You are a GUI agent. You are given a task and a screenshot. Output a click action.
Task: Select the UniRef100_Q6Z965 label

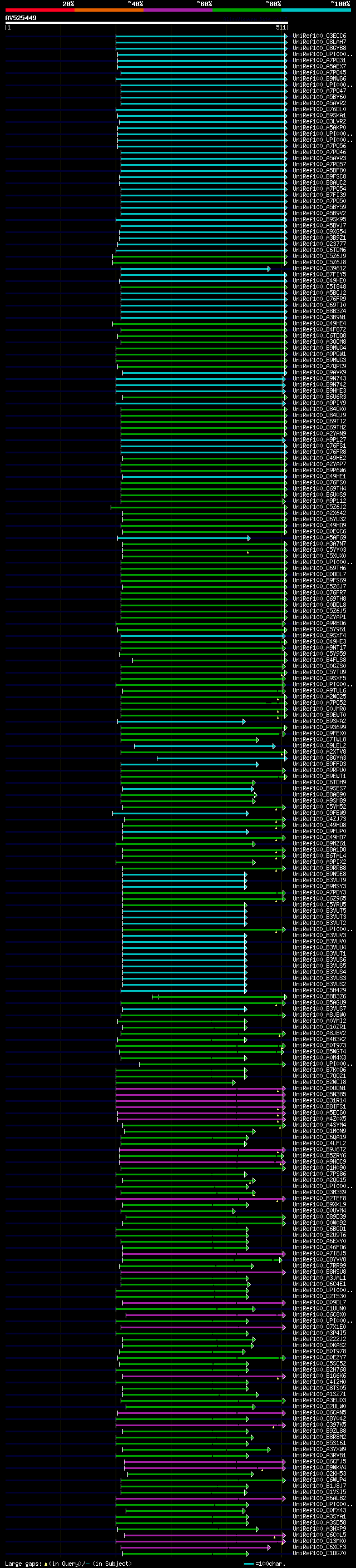click(319, 899)
